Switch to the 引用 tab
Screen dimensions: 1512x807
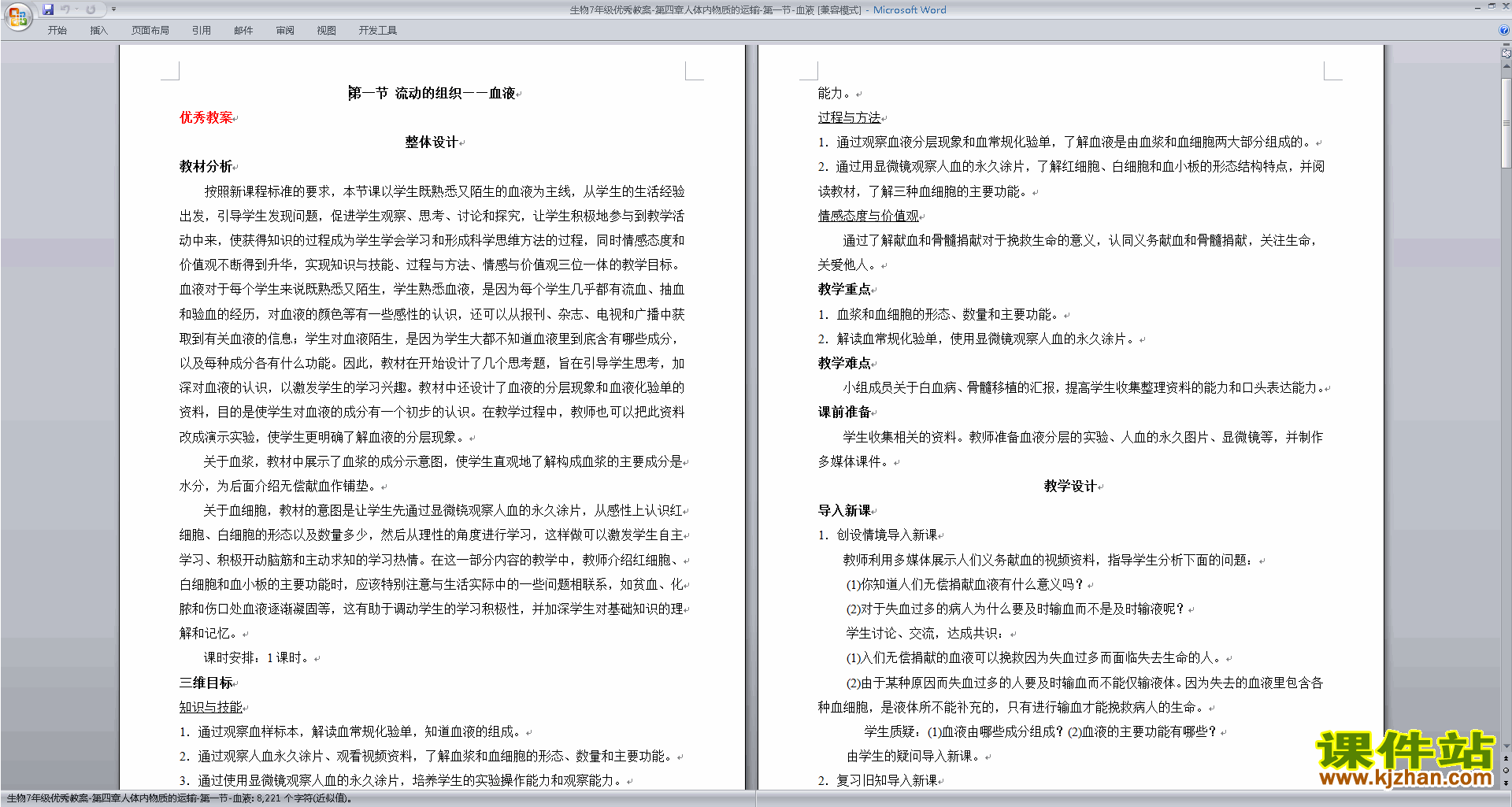point(201,31)
